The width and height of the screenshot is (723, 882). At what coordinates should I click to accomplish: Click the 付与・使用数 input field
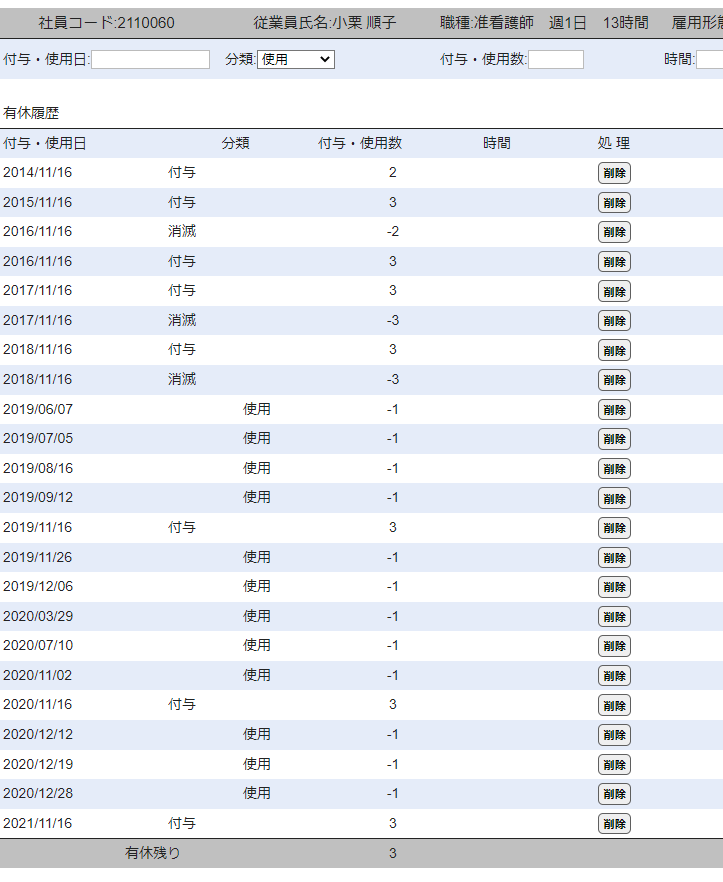point(555,60)
